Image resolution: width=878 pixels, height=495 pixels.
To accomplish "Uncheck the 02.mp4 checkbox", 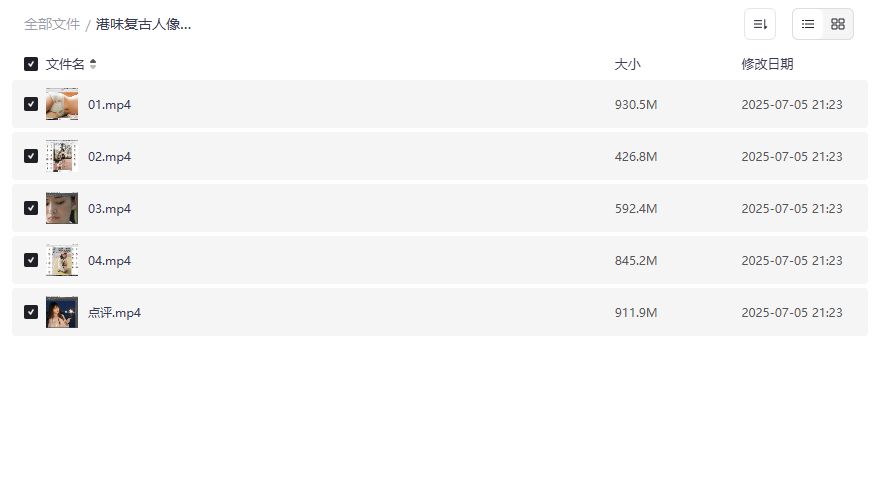I will tap(31, 156).
